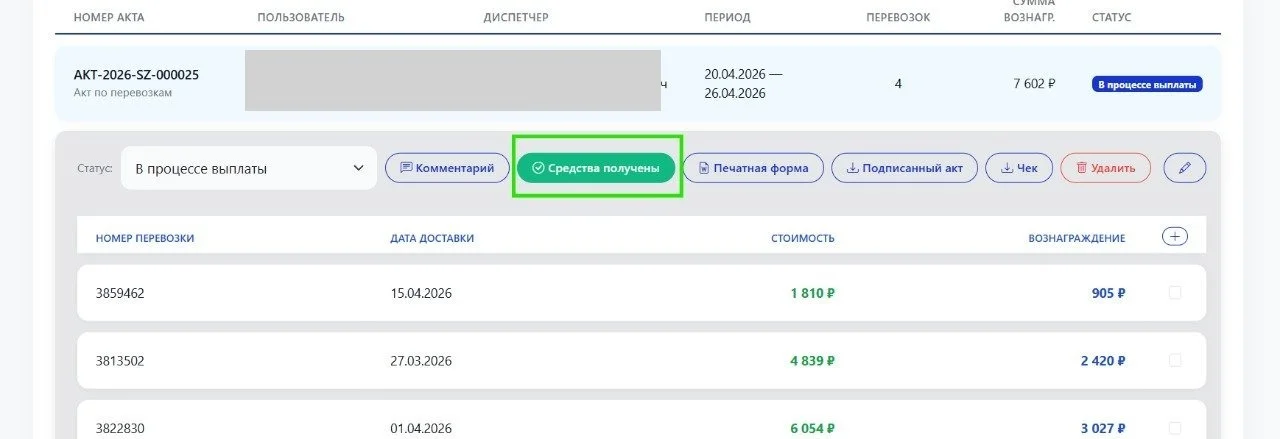Check the box for shipment 3813502

pos(1175,360)
